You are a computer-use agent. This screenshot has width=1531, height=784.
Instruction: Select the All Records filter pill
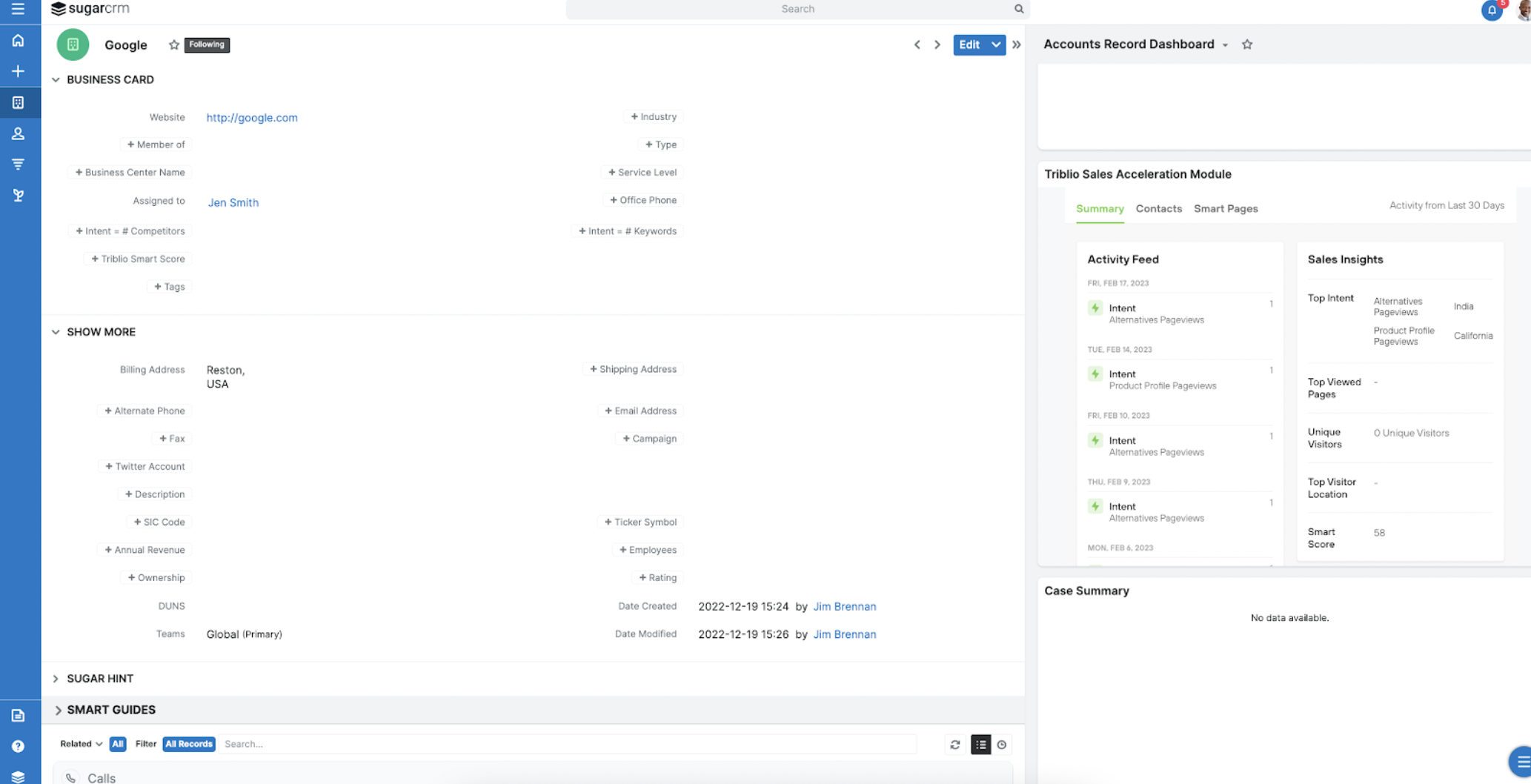pyautogui.click(x=189, y=744)
